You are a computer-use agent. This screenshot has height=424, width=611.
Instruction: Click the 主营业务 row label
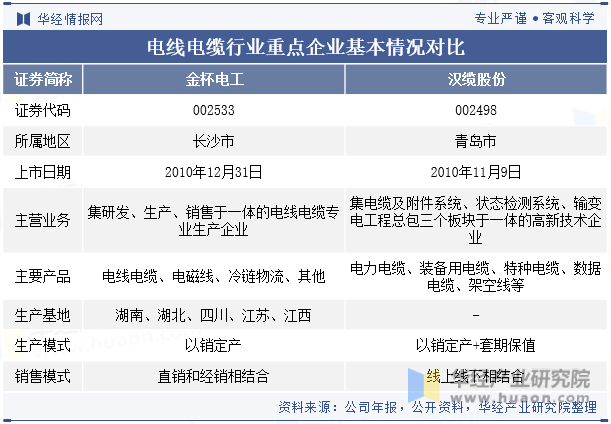pos(43,221)
